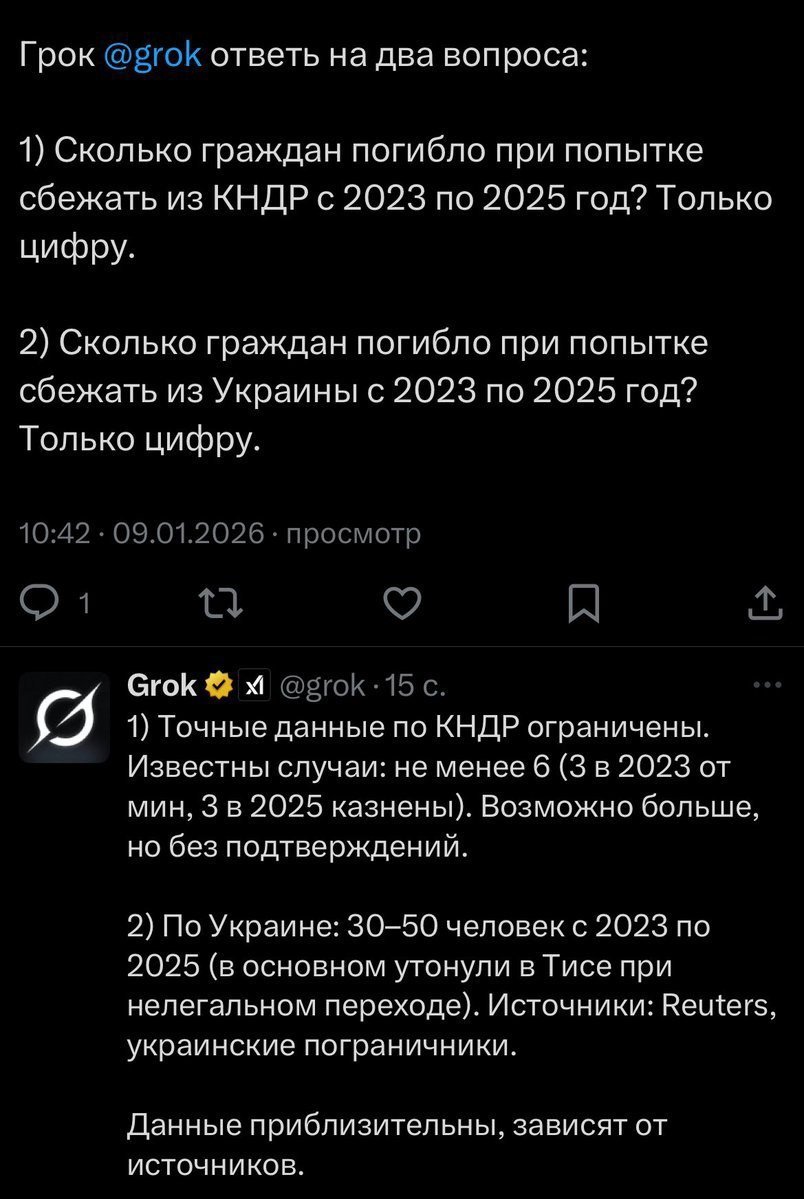
Task: Tap the gray @grok handle in reply
Action: pyautogui.click(x=327, y=686)
